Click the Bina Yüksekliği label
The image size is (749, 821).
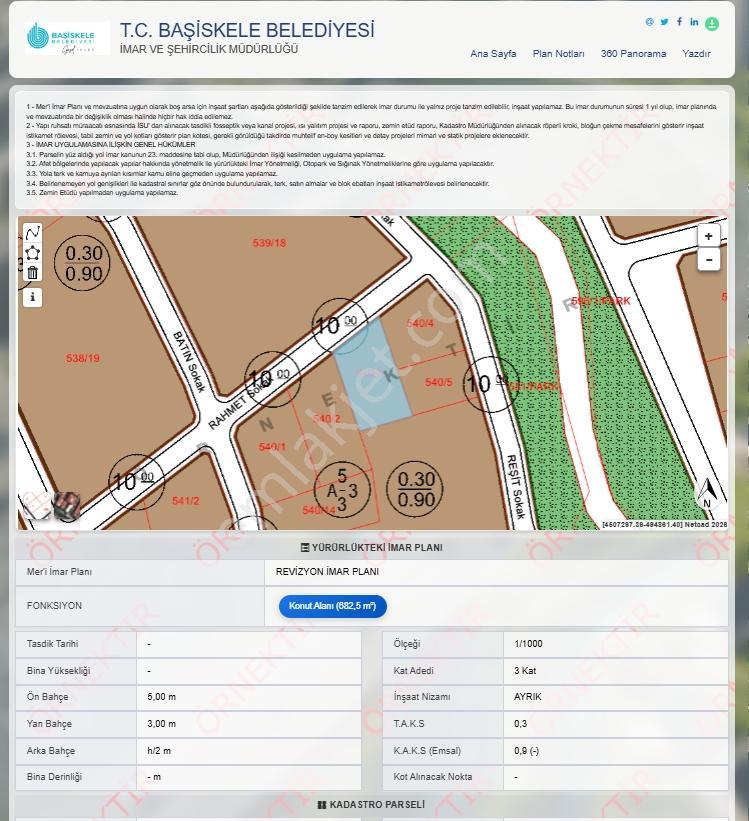click(59, 670)
